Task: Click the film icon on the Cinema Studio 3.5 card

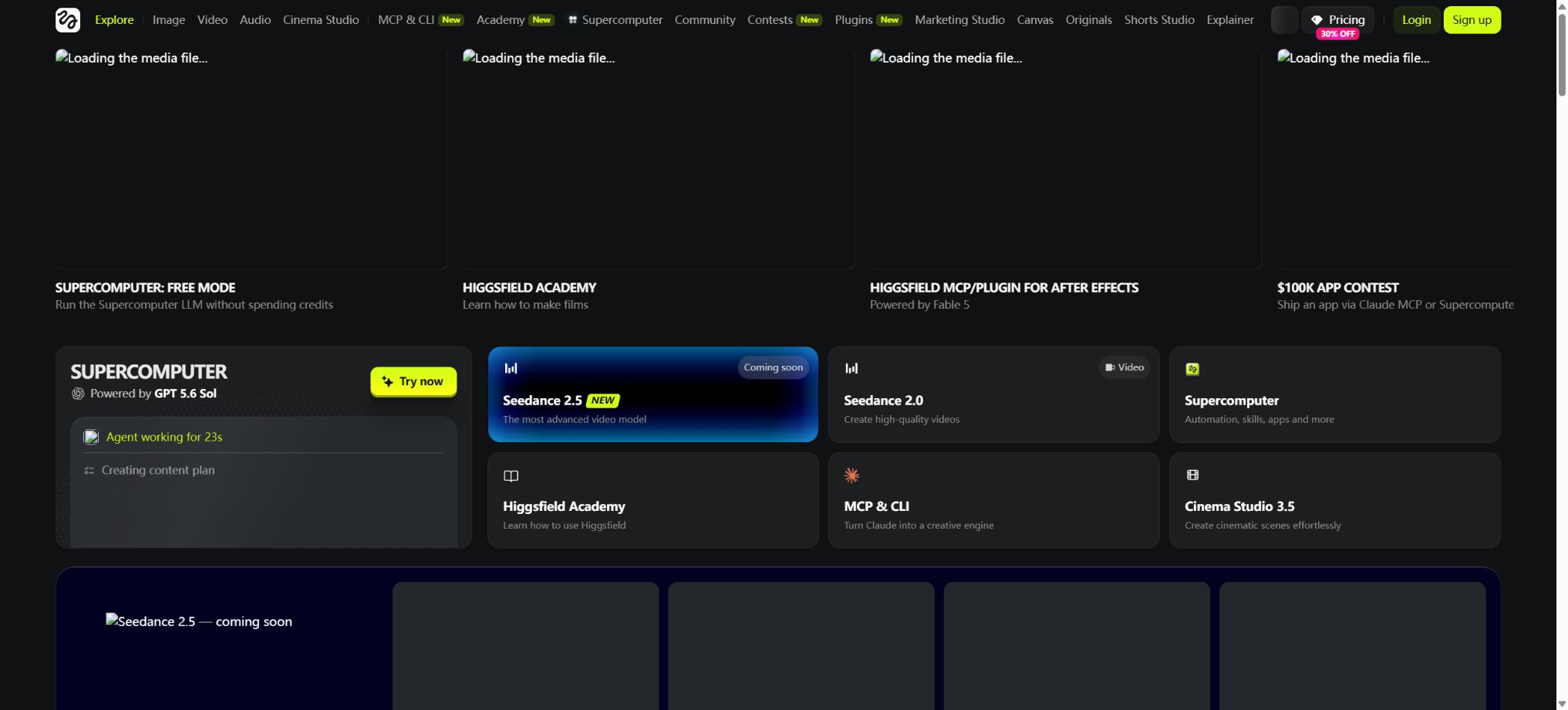Action: click(x=1192, y=475)
